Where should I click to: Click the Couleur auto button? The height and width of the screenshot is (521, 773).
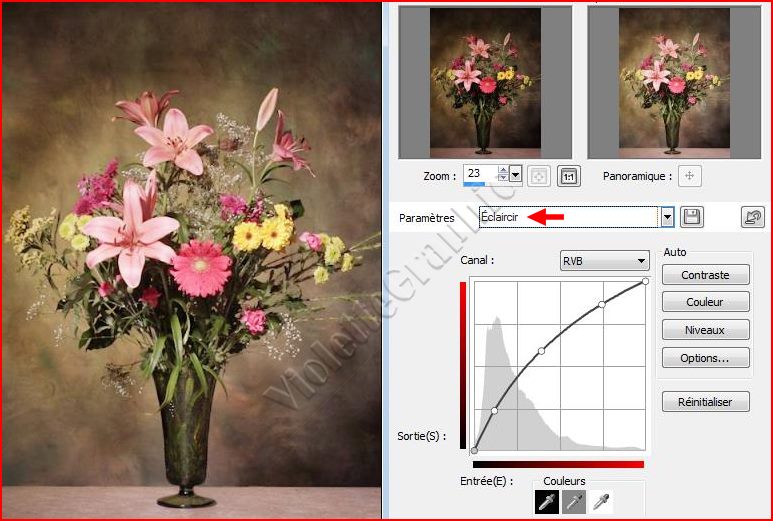[x=705, y=302]
